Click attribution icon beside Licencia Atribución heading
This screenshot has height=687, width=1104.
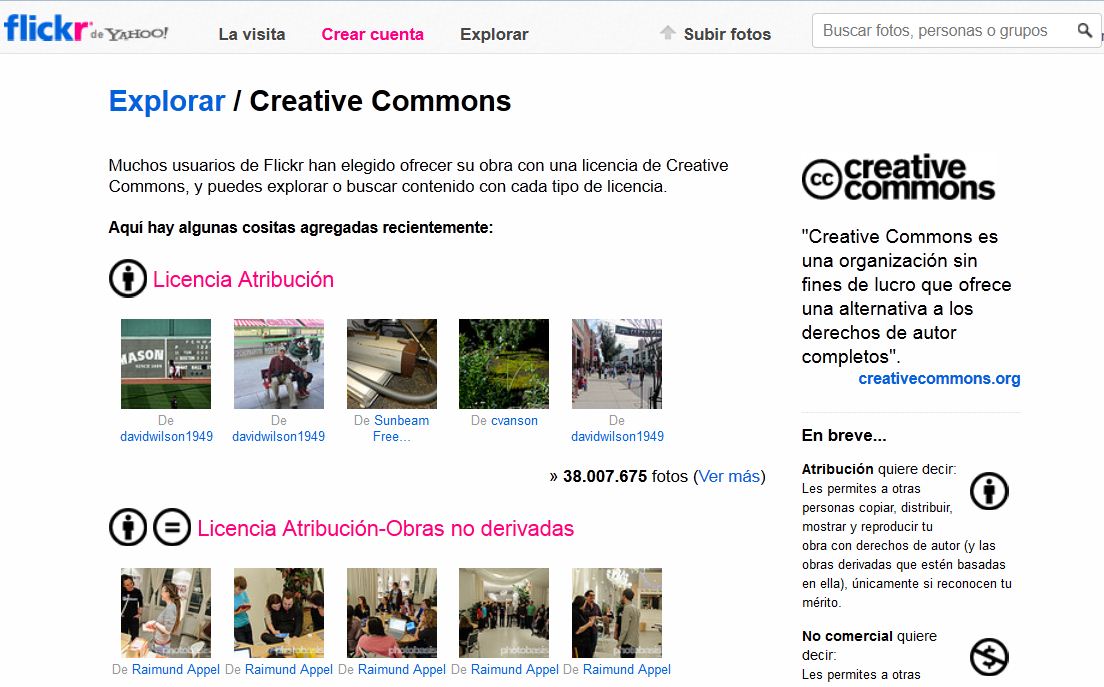click(x=127, y=279)
